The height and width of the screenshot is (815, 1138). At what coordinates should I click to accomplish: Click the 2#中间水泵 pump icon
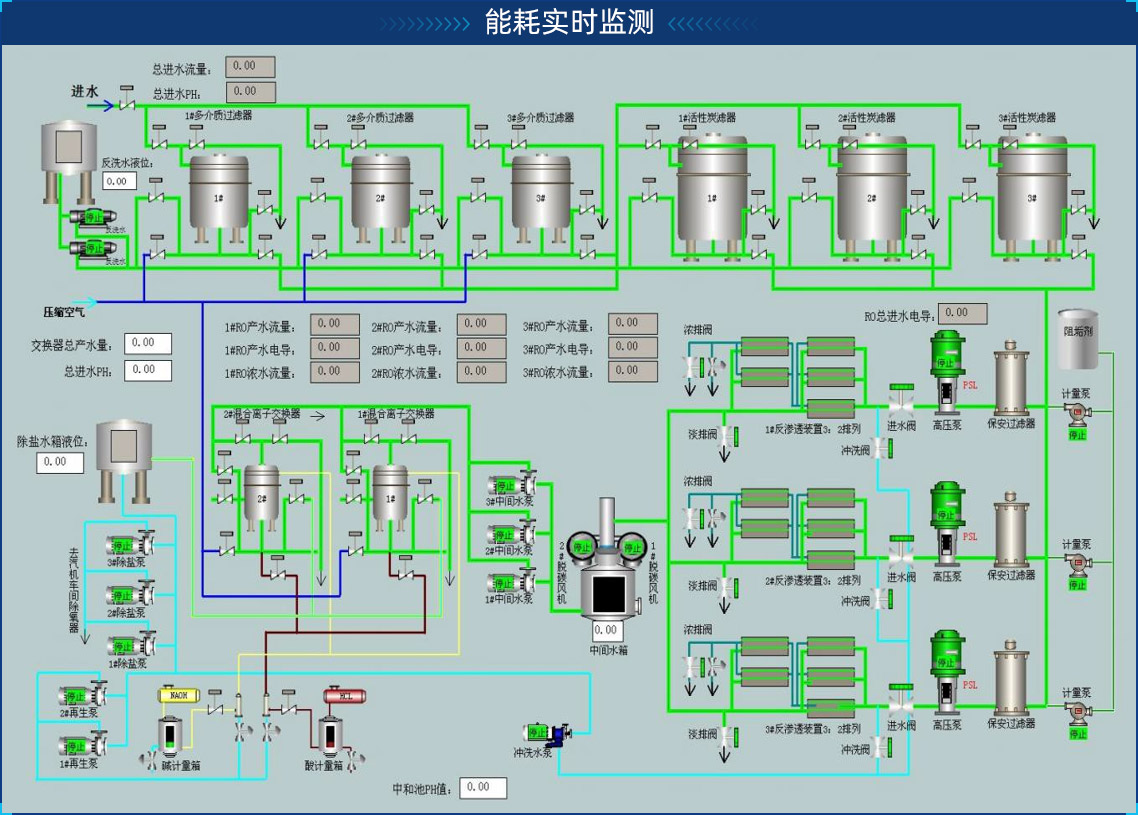511,534
